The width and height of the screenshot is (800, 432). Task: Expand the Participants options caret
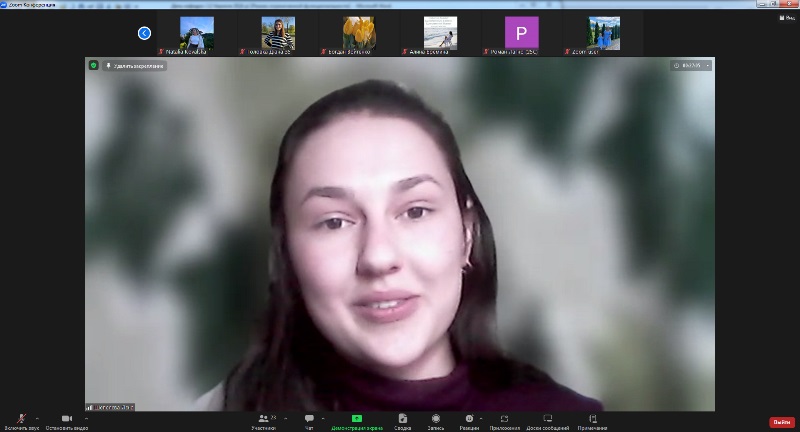pos(285,419)
